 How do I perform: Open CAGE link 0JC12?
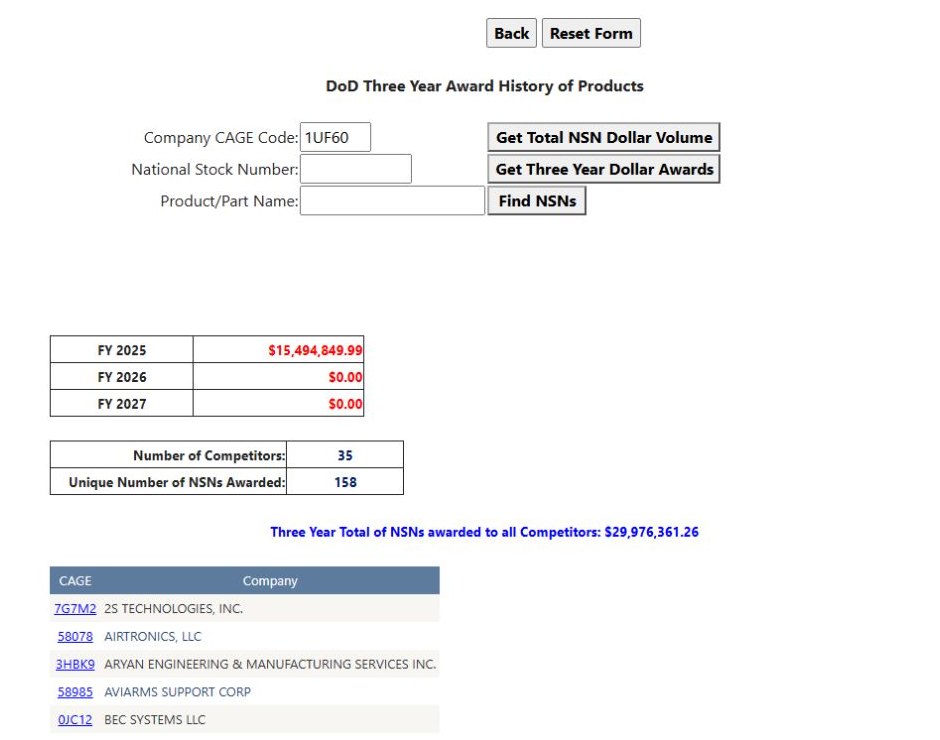[75, 720]
